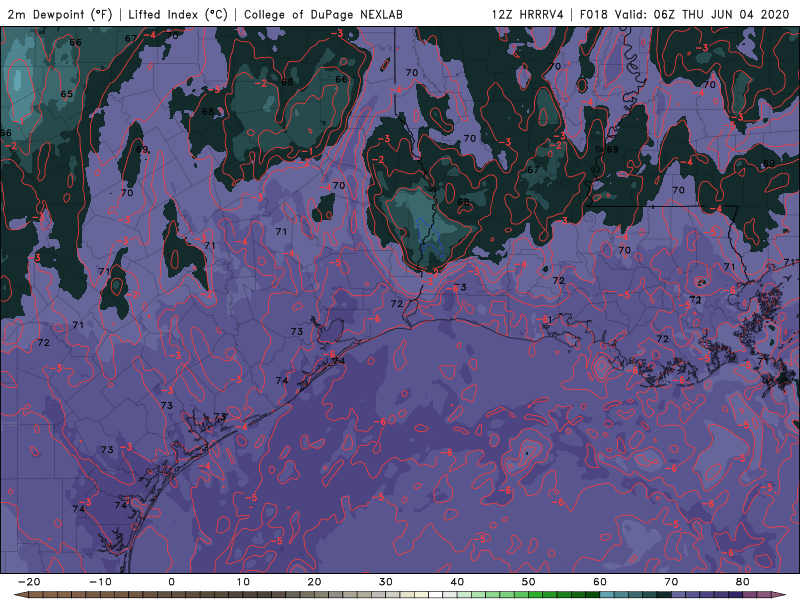Click the 30 tick label on the color scale
Viewport: 800px width, 600px height.
pyautogui.click(x=386, y=582)
